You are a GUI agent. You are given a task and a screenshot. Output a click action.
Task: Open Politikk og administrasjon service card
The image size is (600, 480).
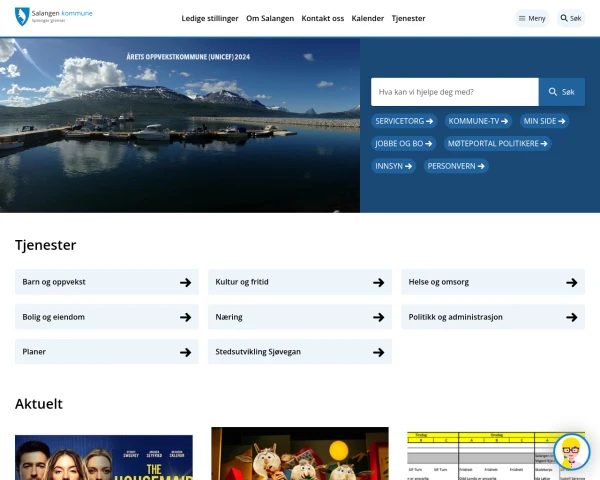pos(492,317)
